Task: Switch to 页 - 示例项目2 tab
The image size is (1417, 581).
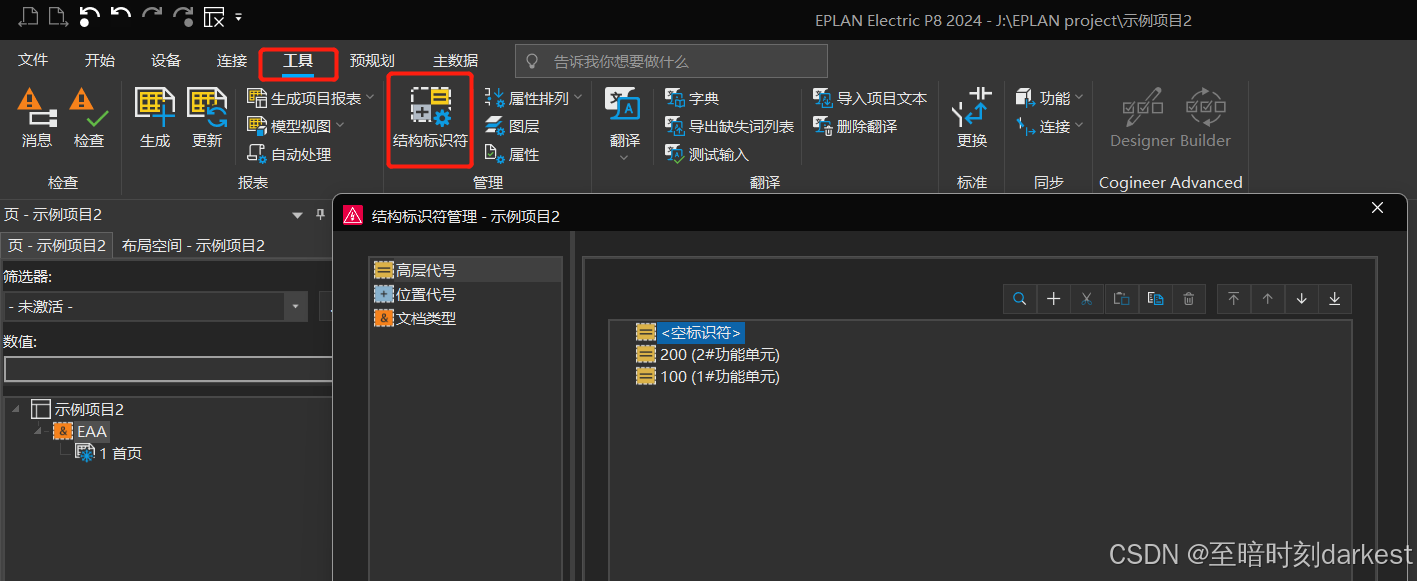Action: pyautogui.click(x=56, y=245)
